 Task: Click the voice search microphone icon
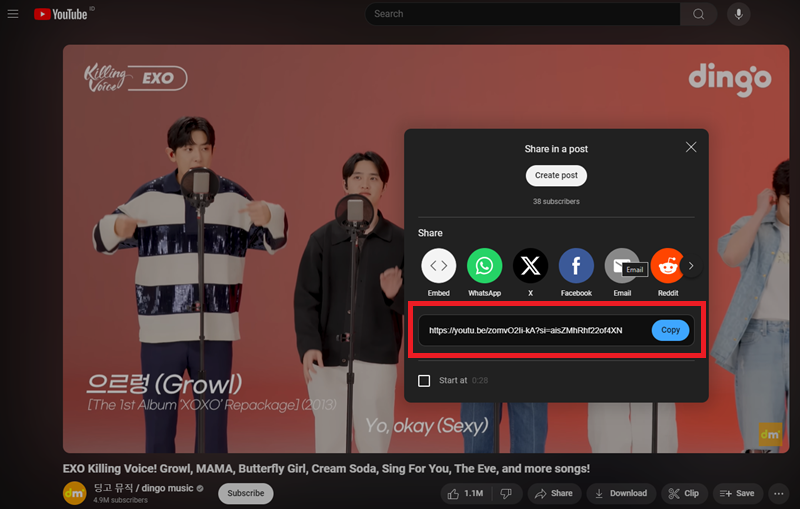(x=740, y=14)
